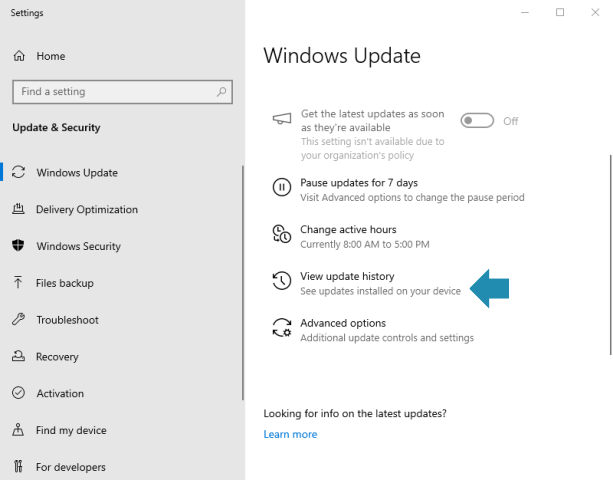This screenshot has width=613, height=480.
Task: Click 'Visit Advanced options' pause period text
Action: tap(412, 197)
